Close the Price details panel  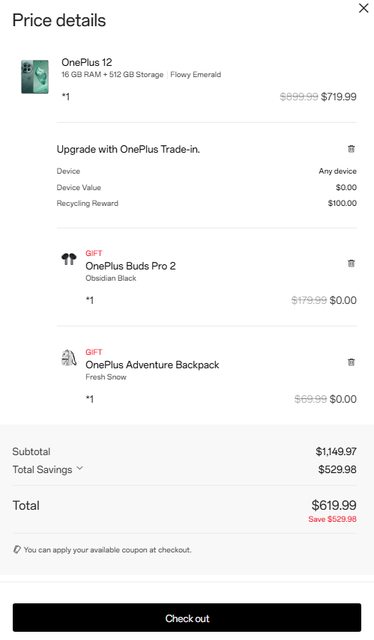pos(363,8)
